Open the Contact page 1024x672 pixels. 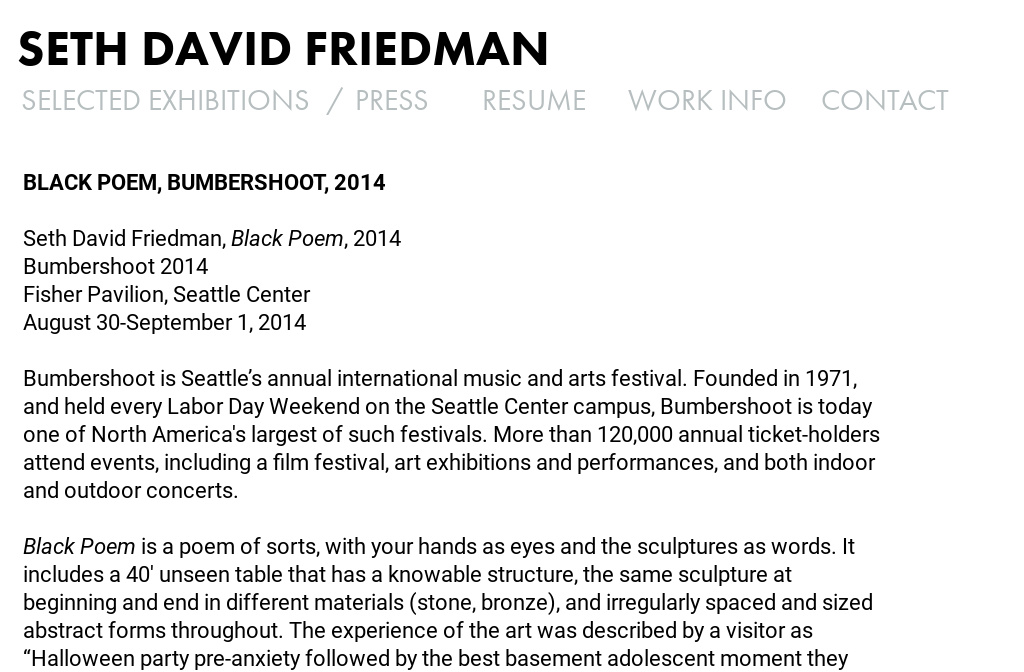pos(884,101)
